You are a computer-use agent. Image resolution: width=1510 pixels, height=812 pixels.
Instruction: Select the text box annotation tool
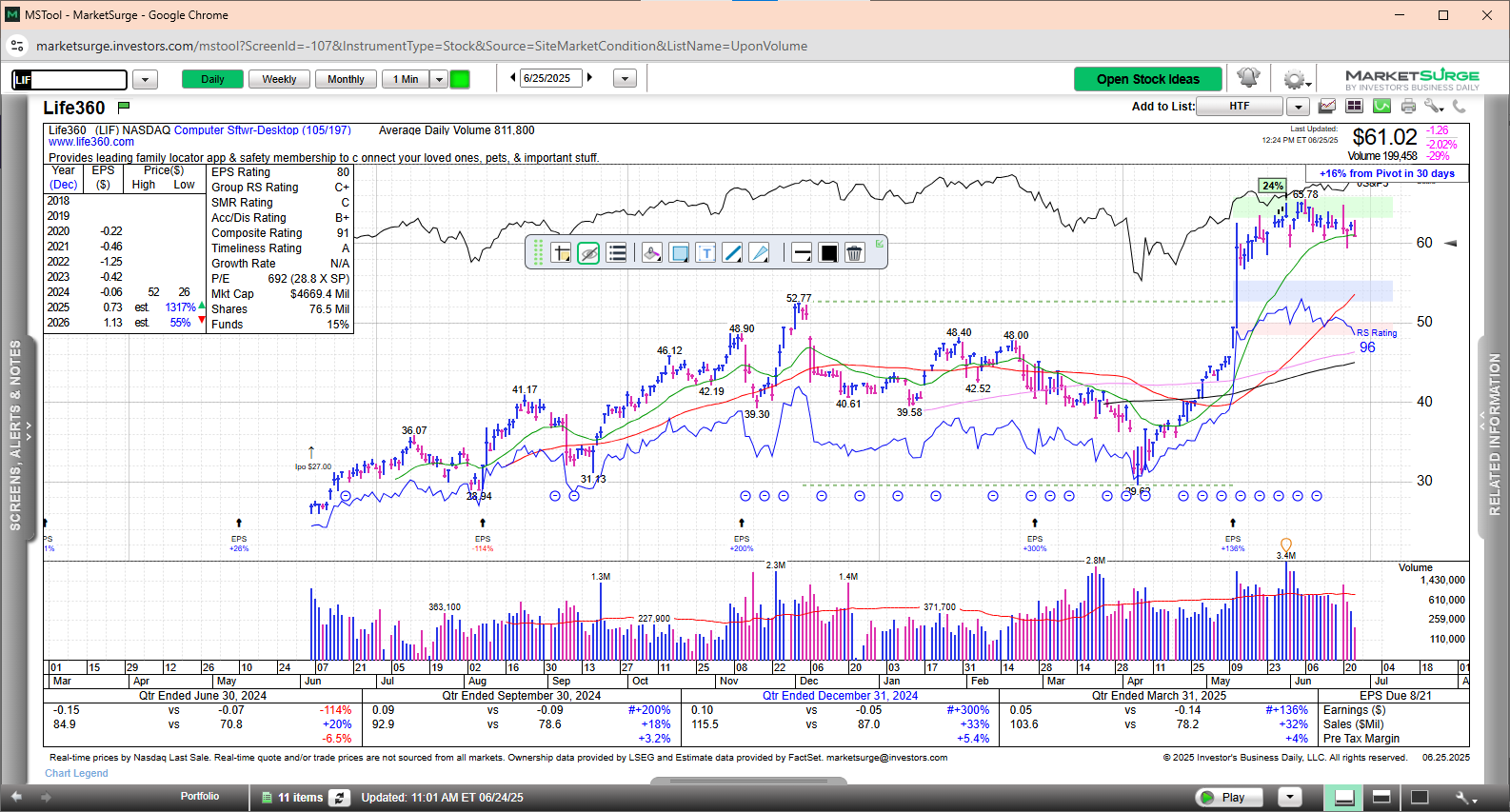click(x=705, y=253)
